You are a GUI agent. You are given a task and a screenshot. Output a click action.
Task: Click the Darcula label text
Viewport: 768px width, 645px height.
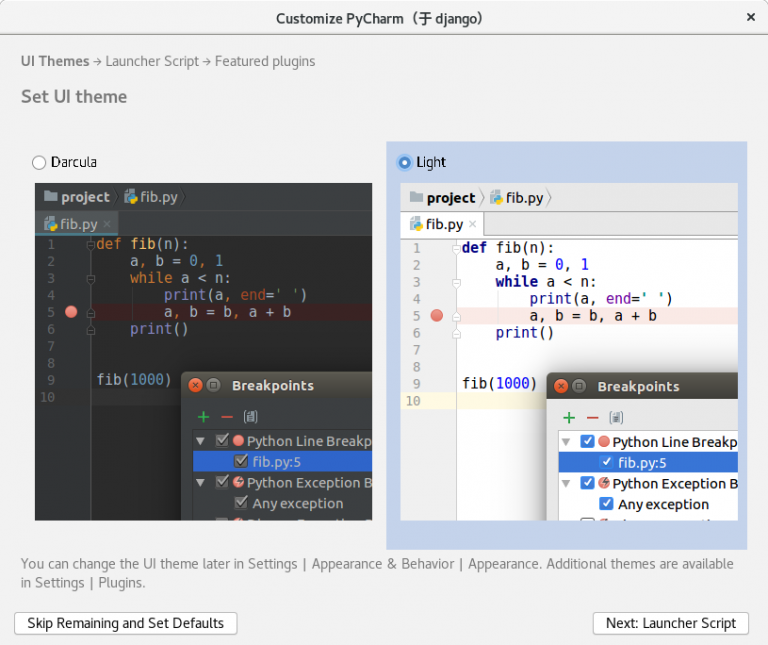click(x=74, y=162)
